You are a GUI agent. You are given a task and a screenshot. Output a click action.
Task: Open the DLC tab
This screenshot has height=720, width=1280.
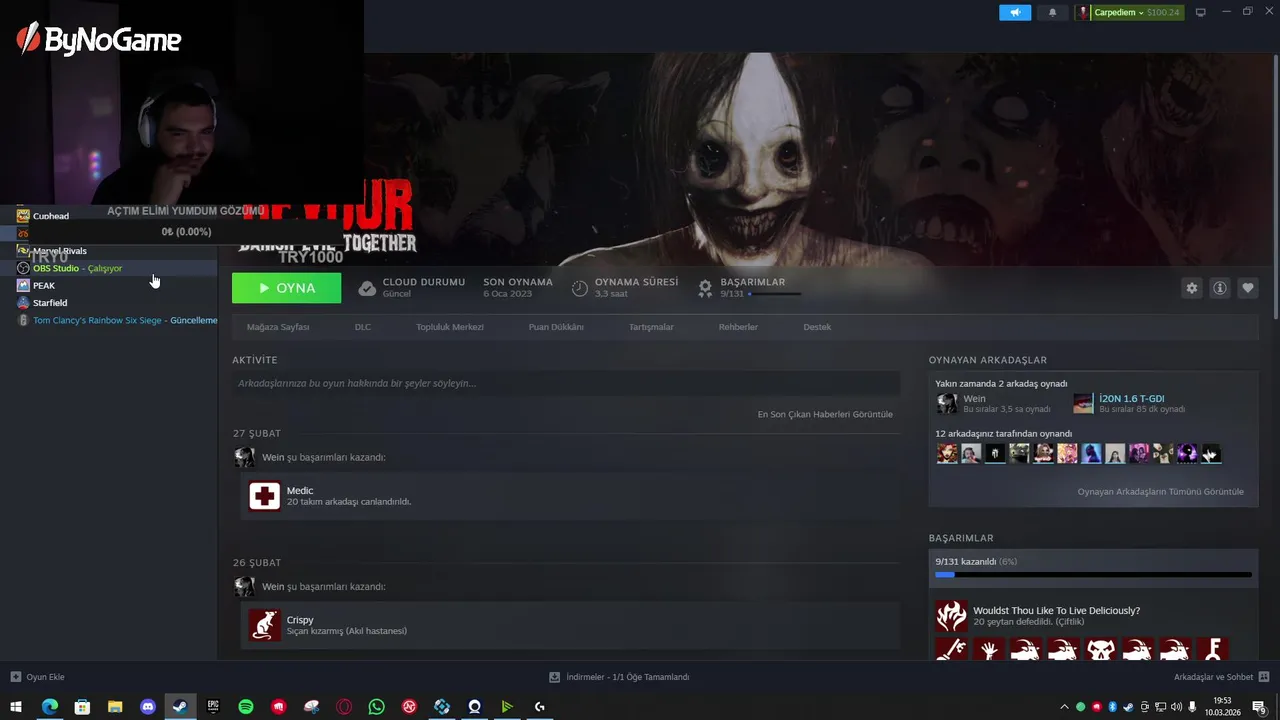363,327
